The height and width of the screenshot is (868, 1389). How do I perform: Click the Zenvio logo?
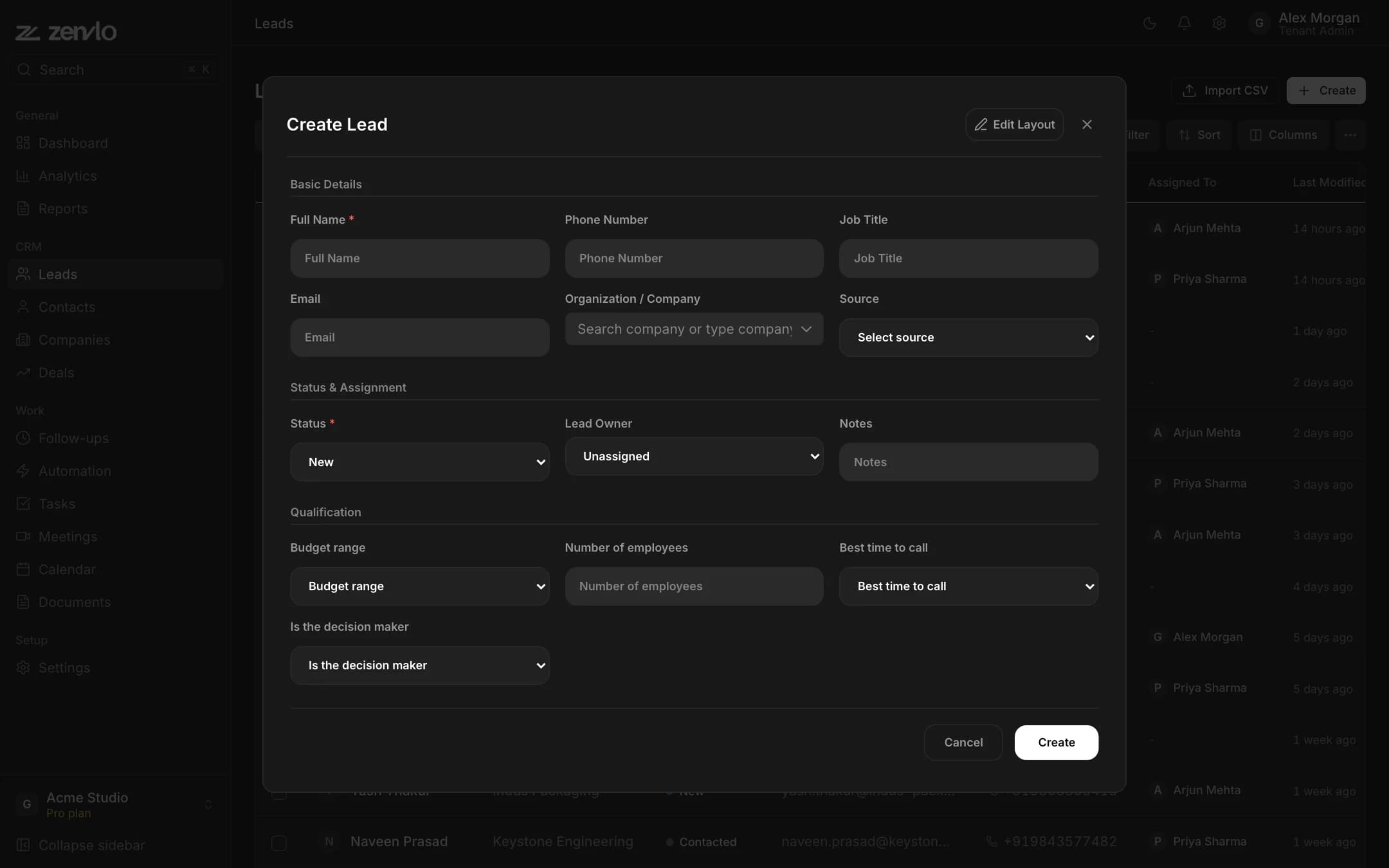point(66,32)
